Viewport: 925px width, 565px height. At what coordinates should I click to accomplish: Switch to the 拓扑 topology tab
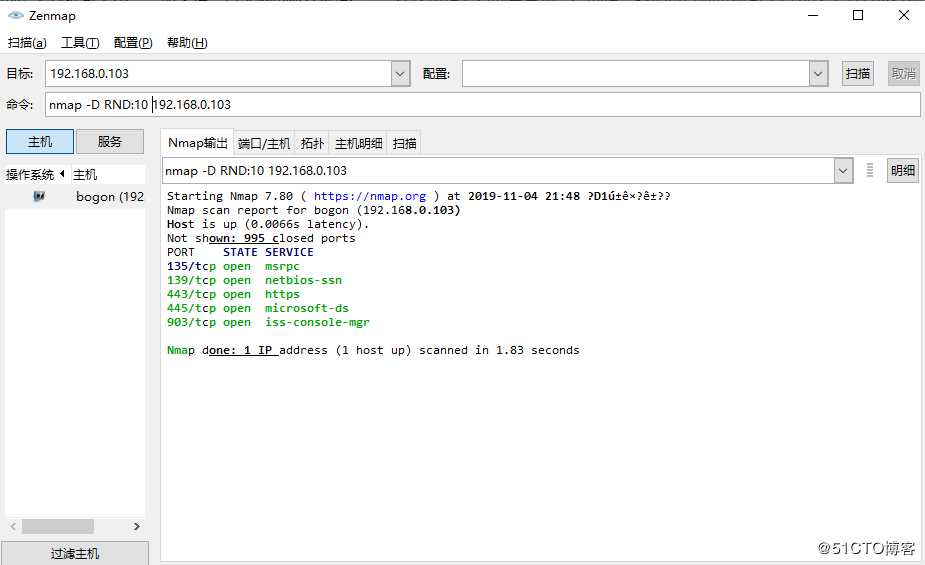(x=312, y=143)
